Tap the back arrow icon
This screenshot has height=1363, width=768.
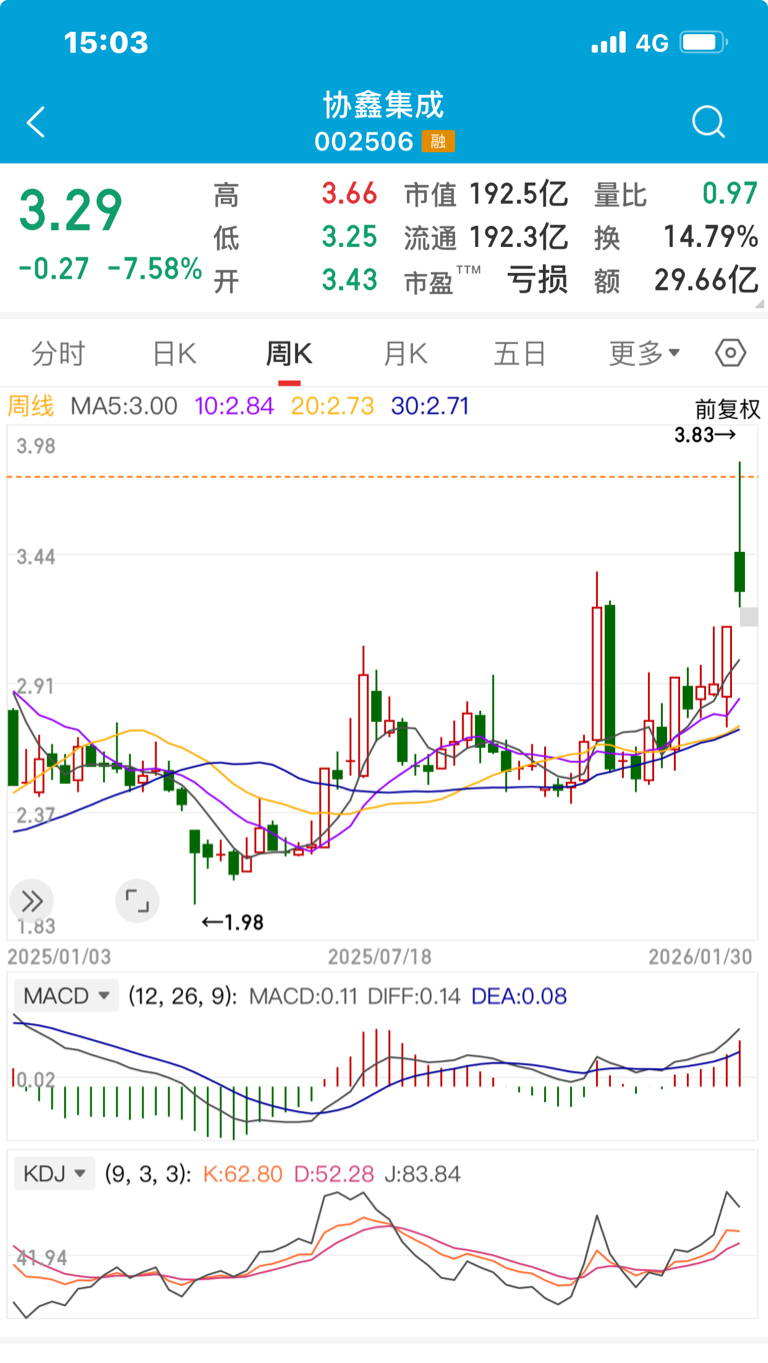coord(36,123)
